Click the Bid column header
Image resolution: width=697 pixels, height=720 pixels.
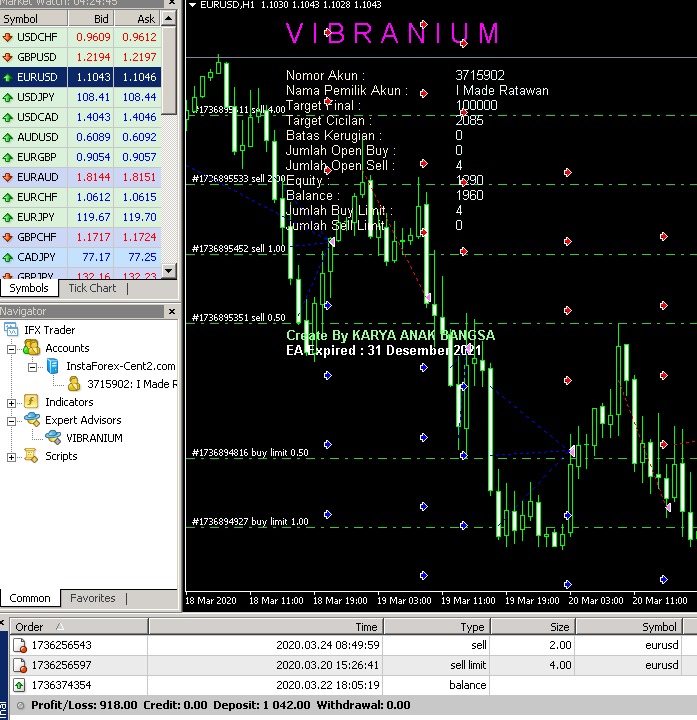coord(101,19)
